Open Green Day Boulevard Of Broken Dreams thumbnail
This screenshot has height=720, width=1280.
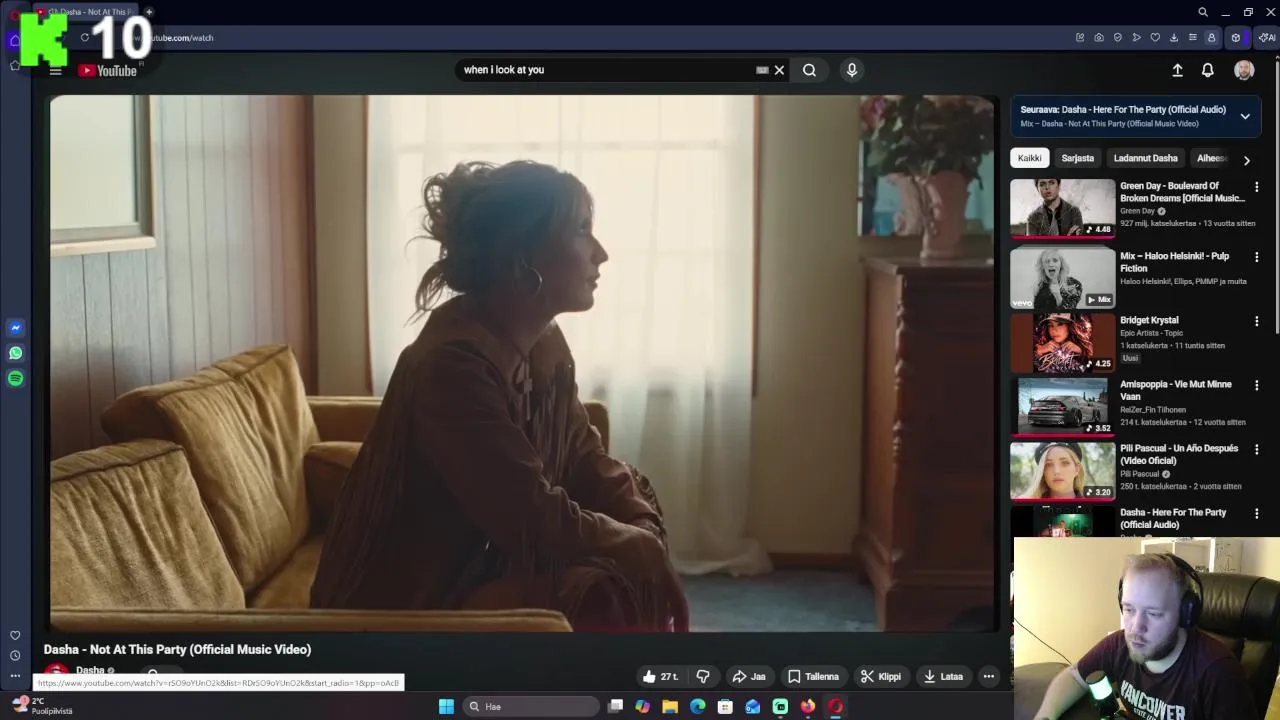[1062, 208]
